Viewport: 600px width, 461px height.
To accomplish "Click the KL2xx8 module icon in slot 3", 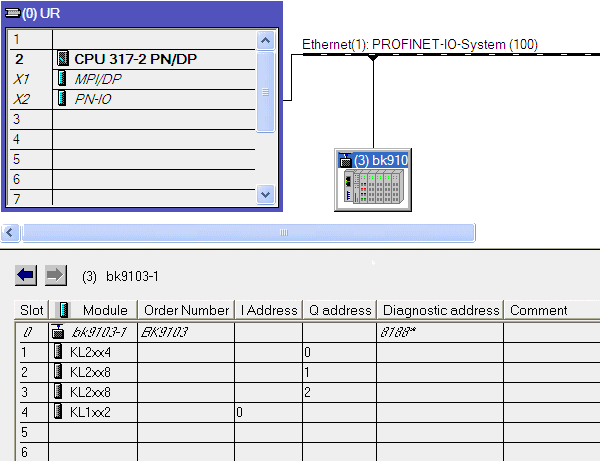I will tap(58, 391).
